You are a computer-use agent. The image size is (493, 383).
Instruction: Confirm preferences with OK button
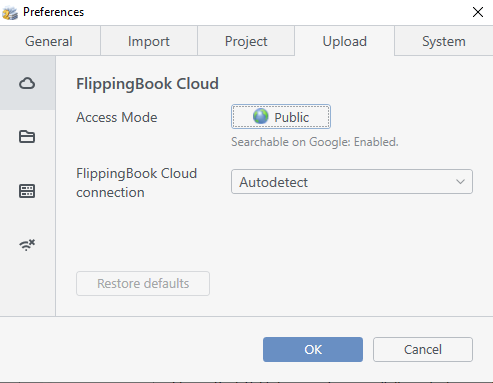click(x=313, y=349)
